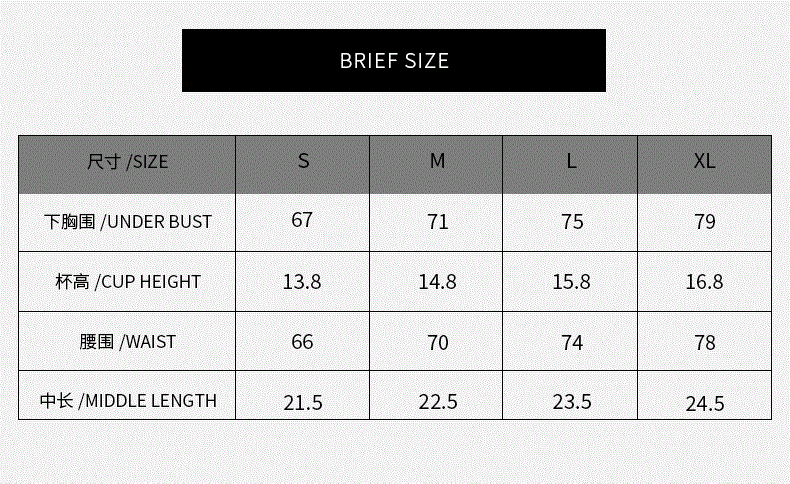Screen dimensions: 790x484
Task: Select the waist value 70
Action: [438, 342]
